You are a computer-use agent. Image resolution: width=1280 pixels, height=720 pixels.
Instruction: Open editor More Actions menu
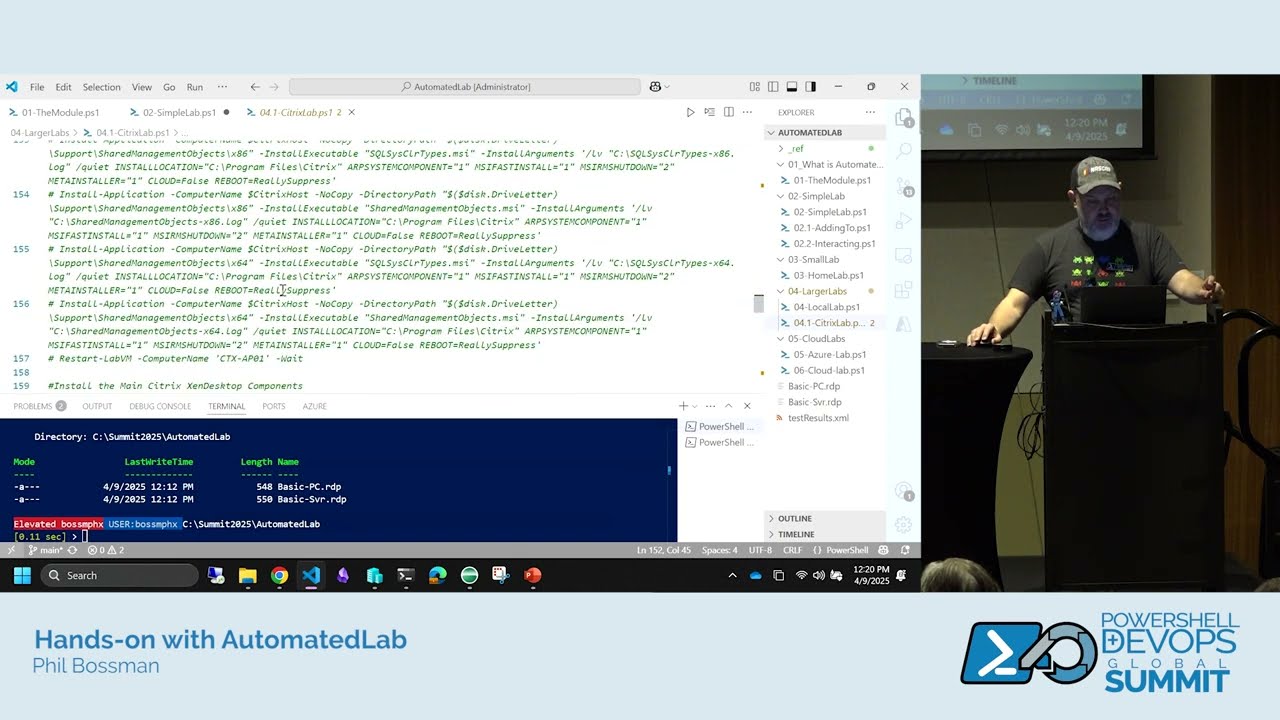pos(748,112)
